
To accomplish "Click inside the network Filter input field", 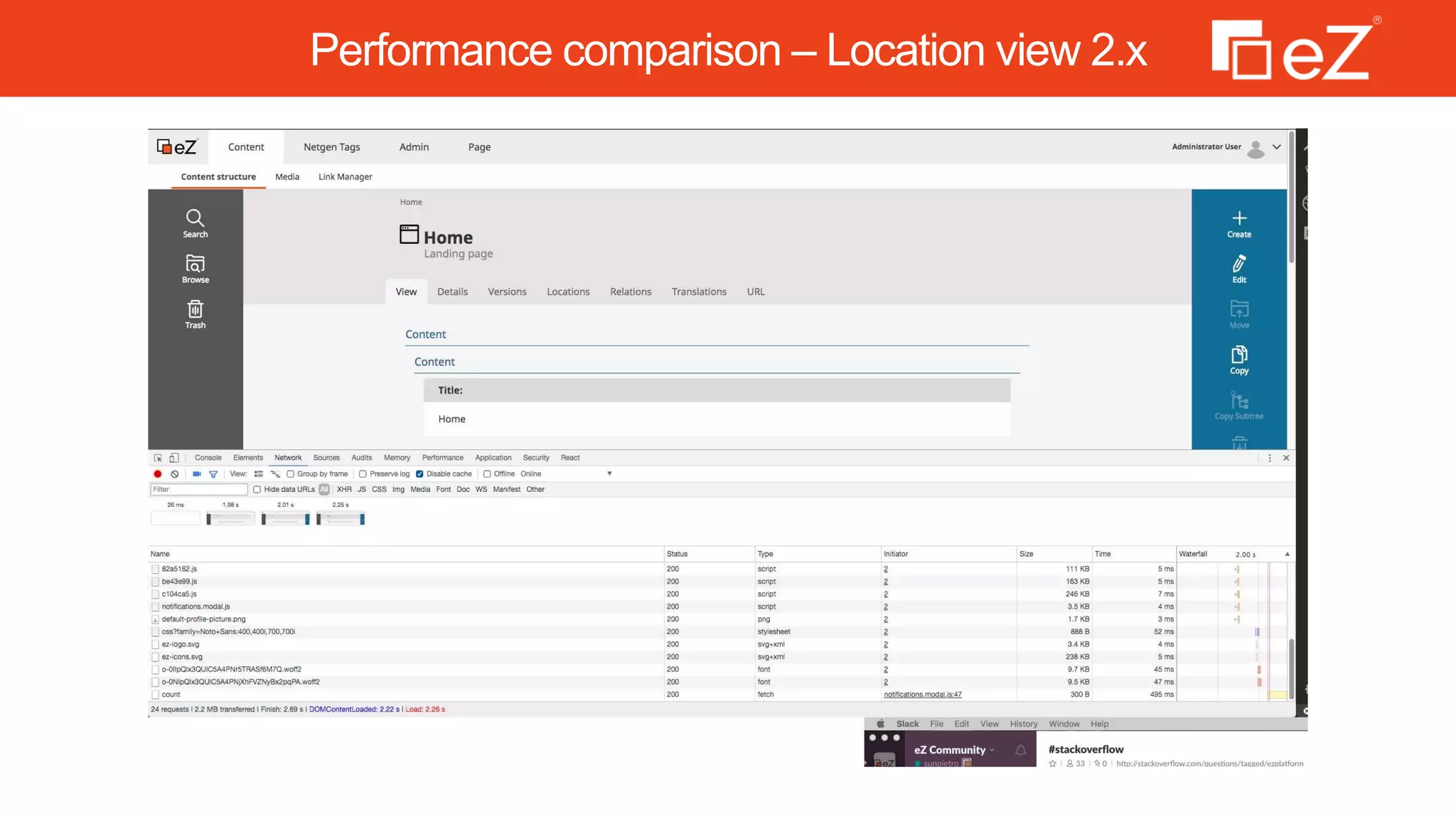I will tap(199, 490).
